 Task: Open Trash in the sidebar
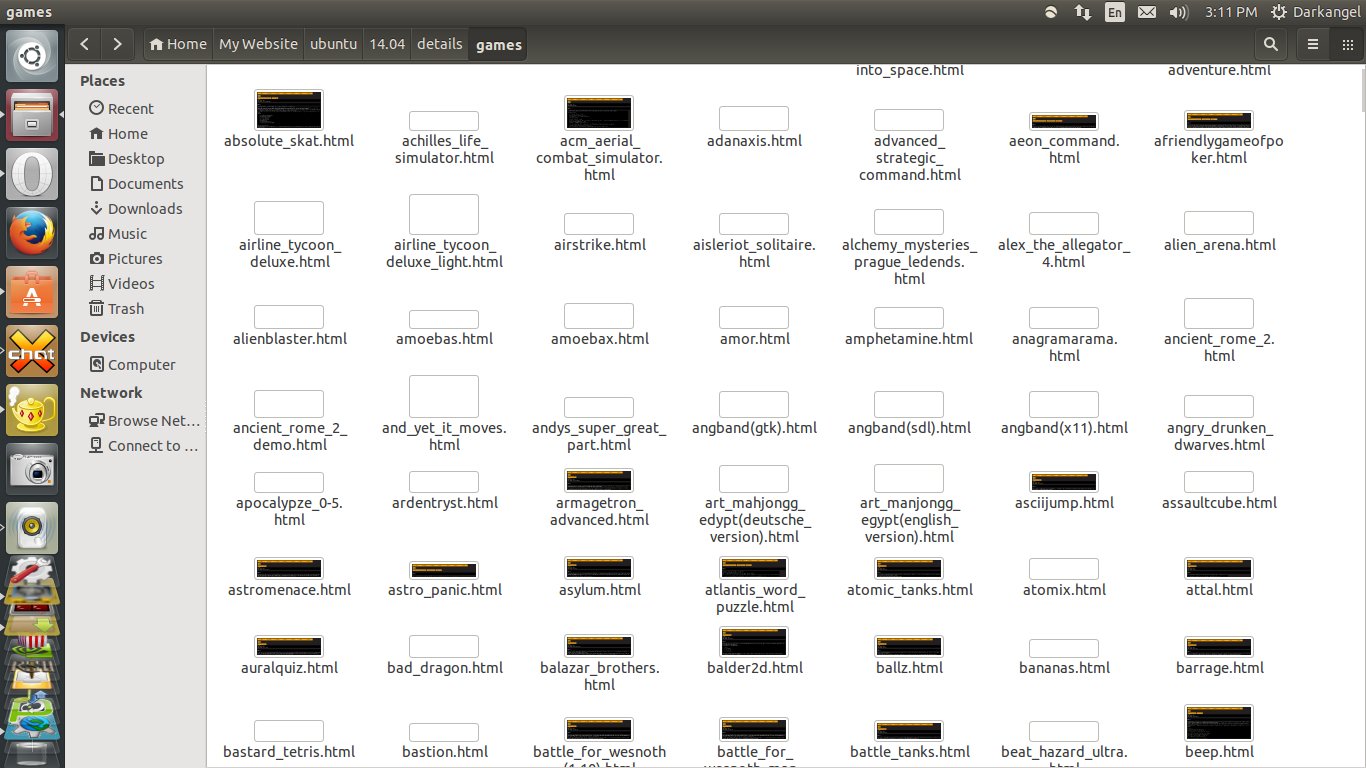[126, 308]
